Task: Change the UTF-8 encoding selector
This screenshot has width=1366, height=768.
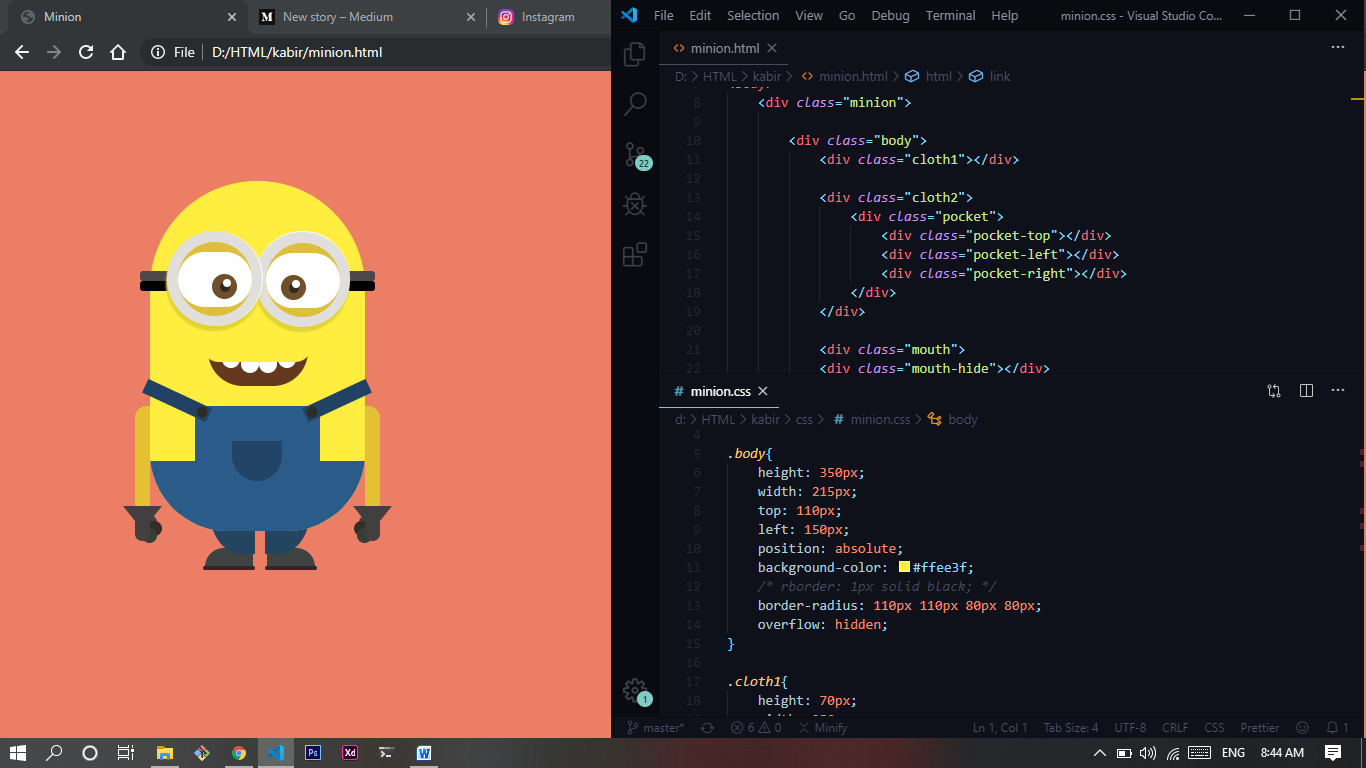Action: pyautogui.click(x=1131, y=728)
